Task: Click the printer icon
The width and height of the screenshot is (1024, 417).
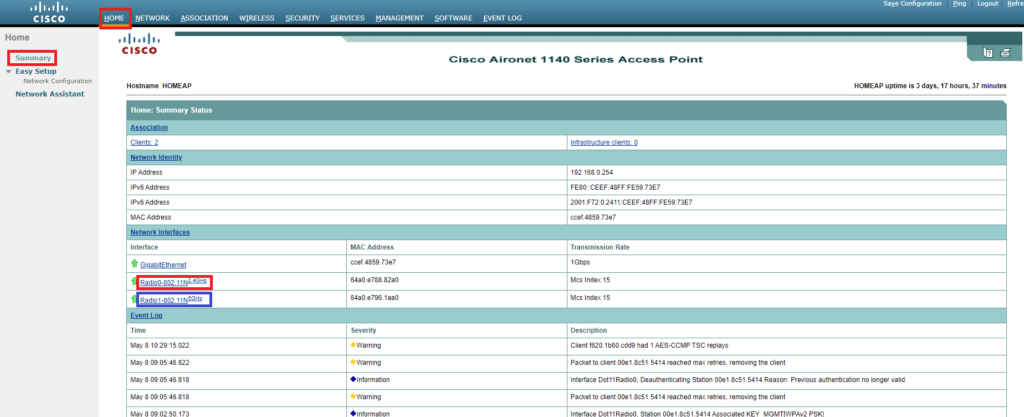Action: [1006, 53]
